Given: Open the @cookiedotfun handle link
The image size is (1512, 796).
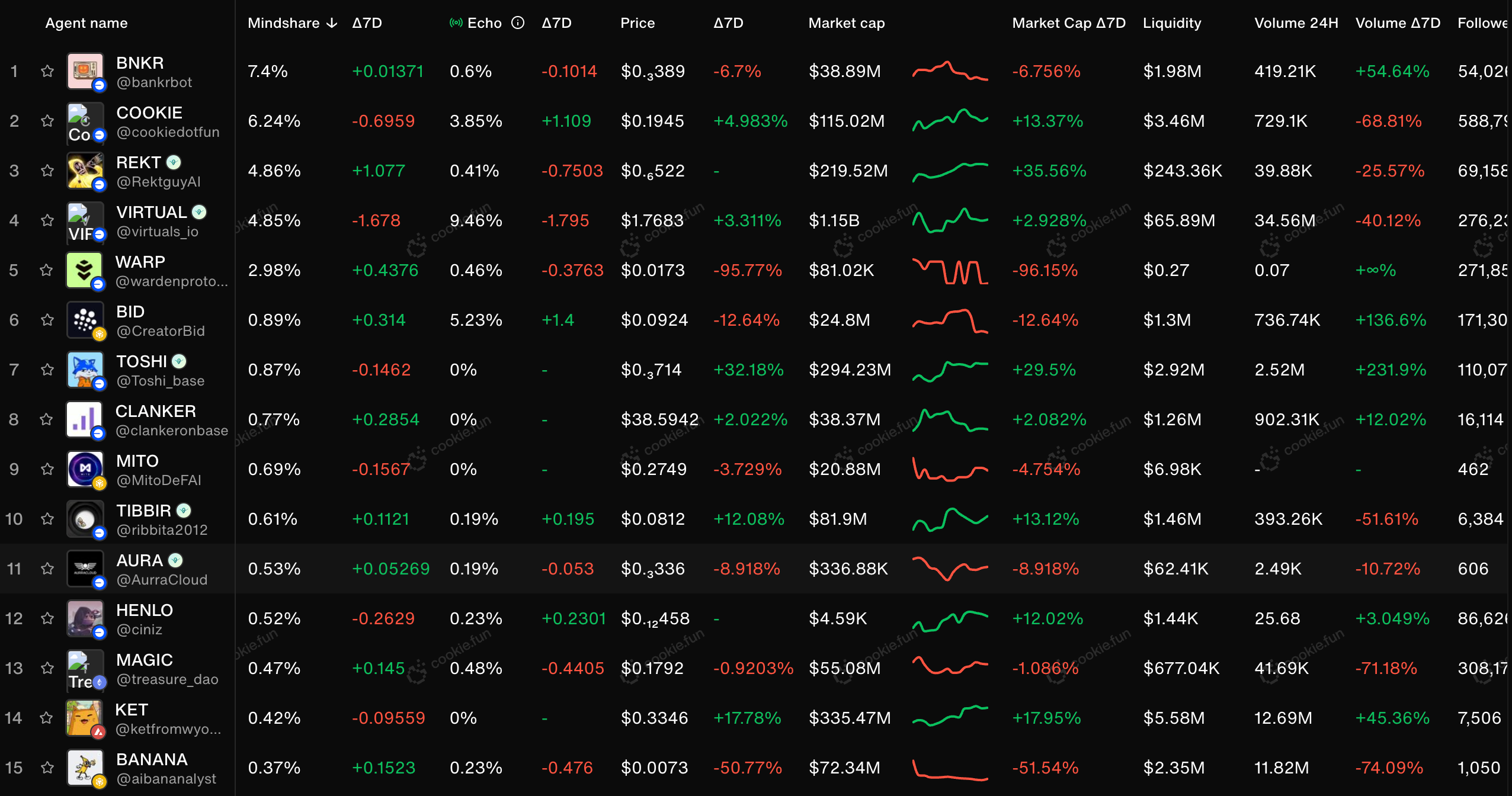Looking at the screenshot, I should tap(168, 132).
